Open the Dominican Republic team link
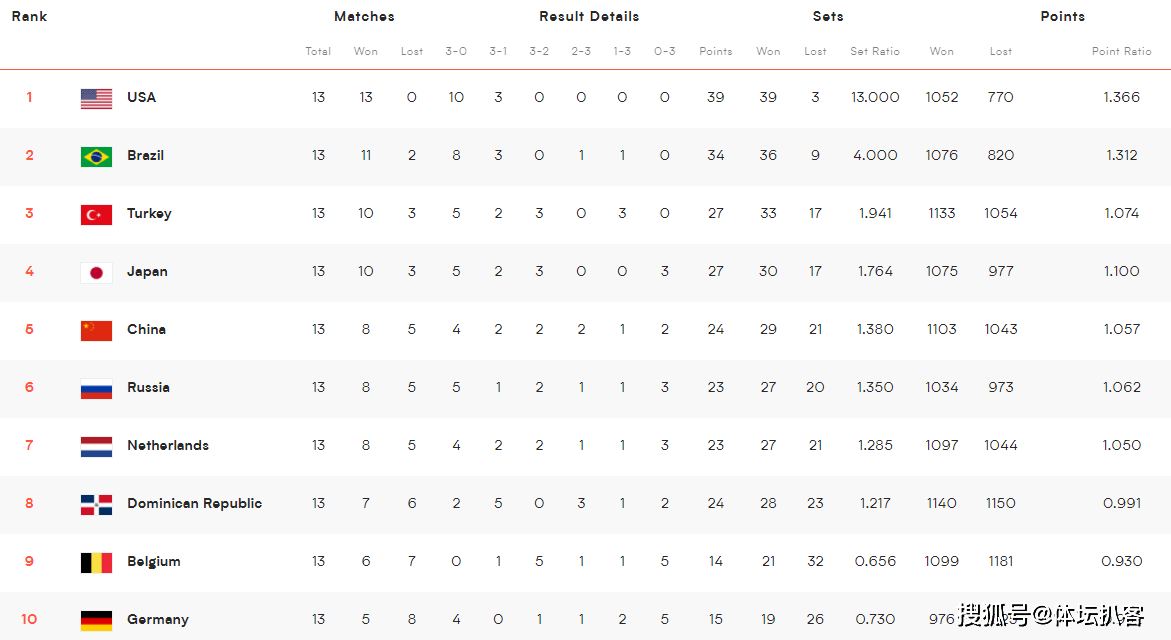This screenshot has width=1171, height=640. pos(194,503)
